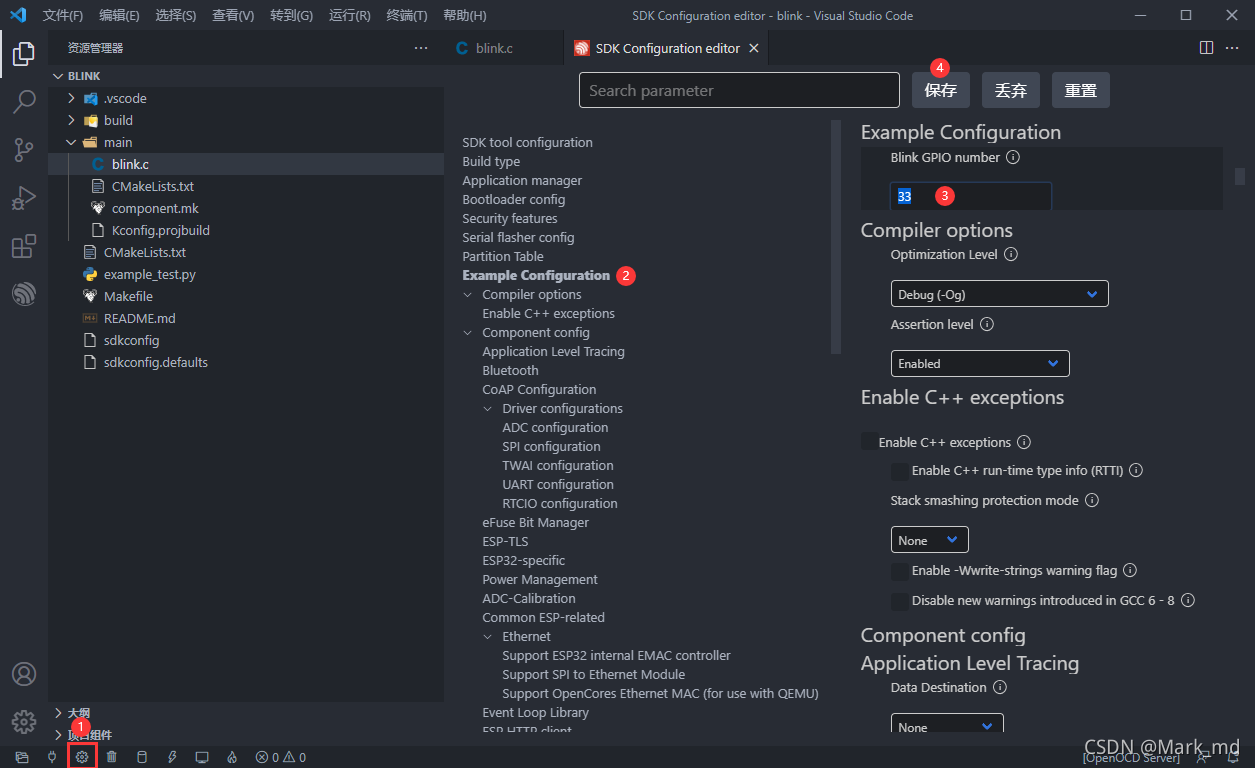Viewport: 1255px width, 768px height.
Task: Click the feedback icon in status bar
Action: coord(1203,757)
